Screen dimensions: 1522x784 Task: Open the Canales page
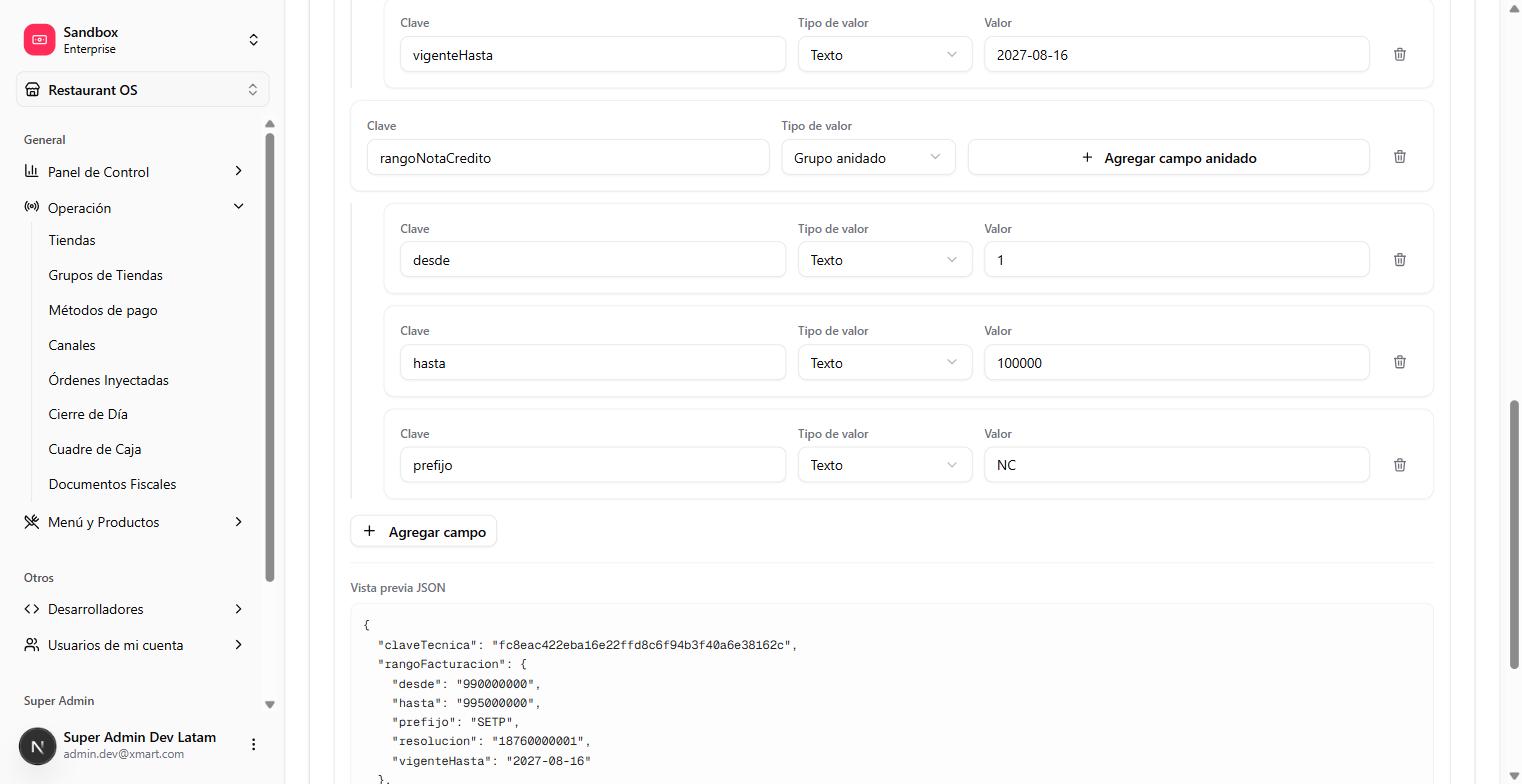(72, 345)
